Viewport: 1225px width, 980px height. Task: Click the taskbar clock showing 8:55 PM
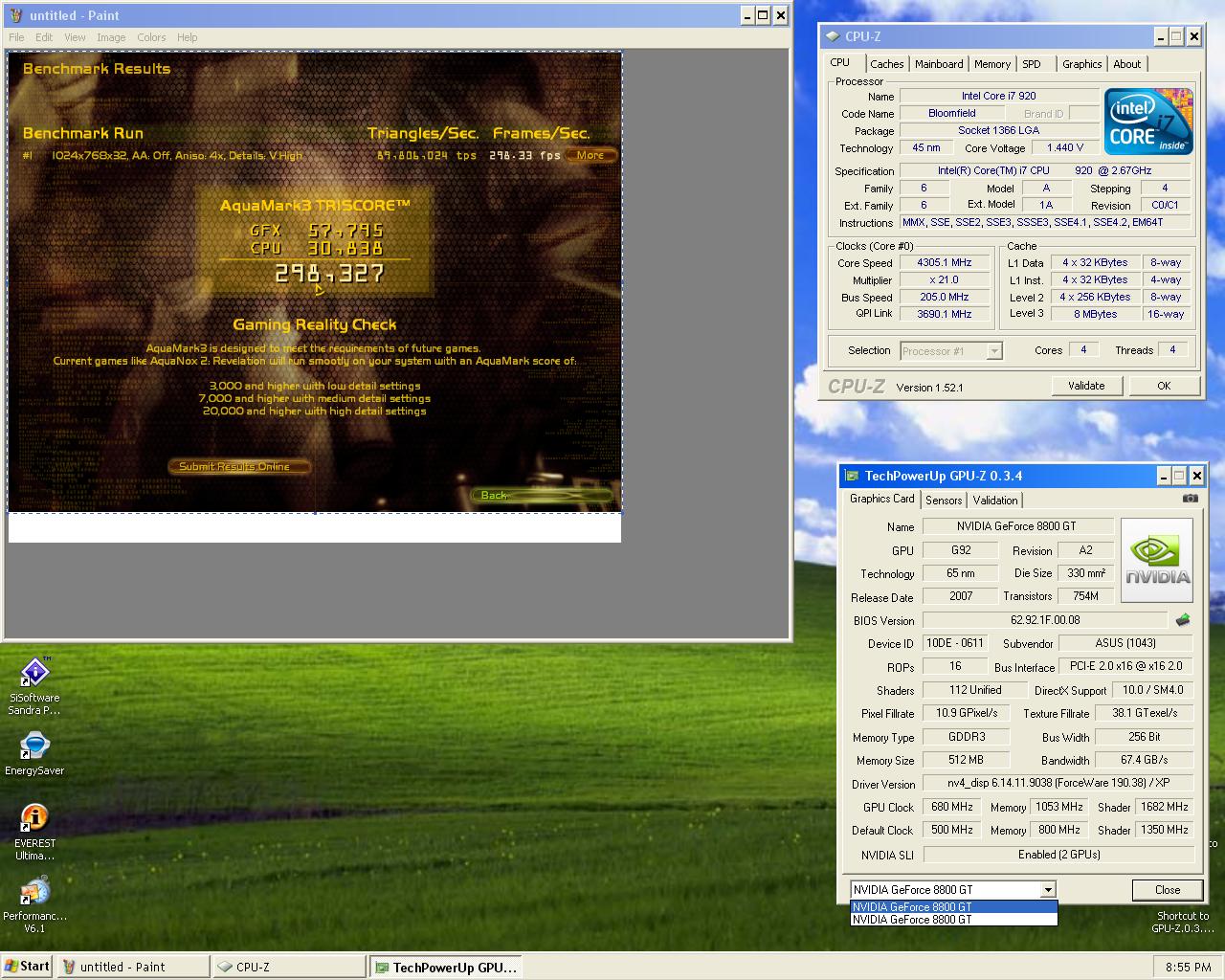1189,968
